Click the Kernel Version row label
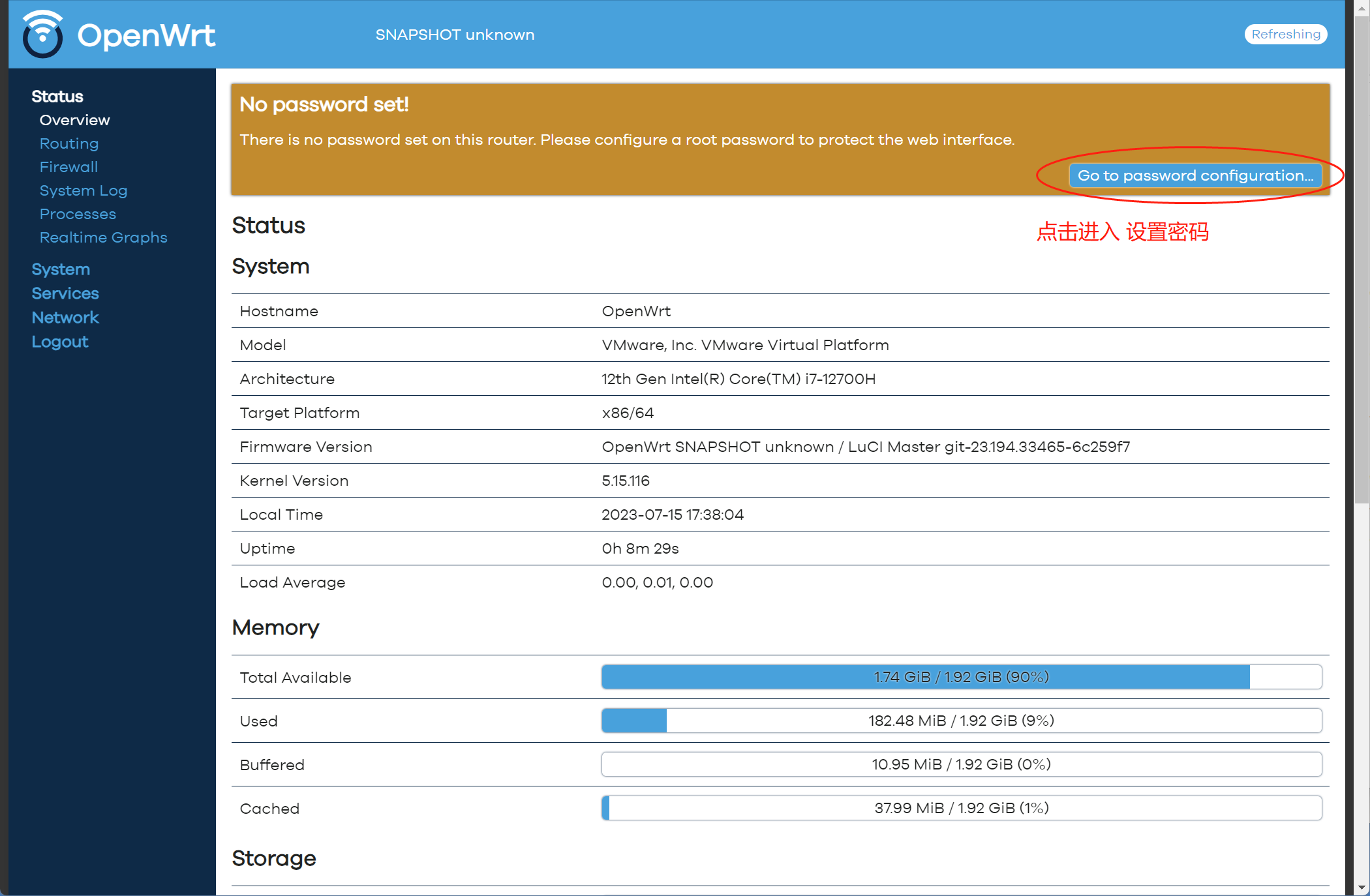 294,481
